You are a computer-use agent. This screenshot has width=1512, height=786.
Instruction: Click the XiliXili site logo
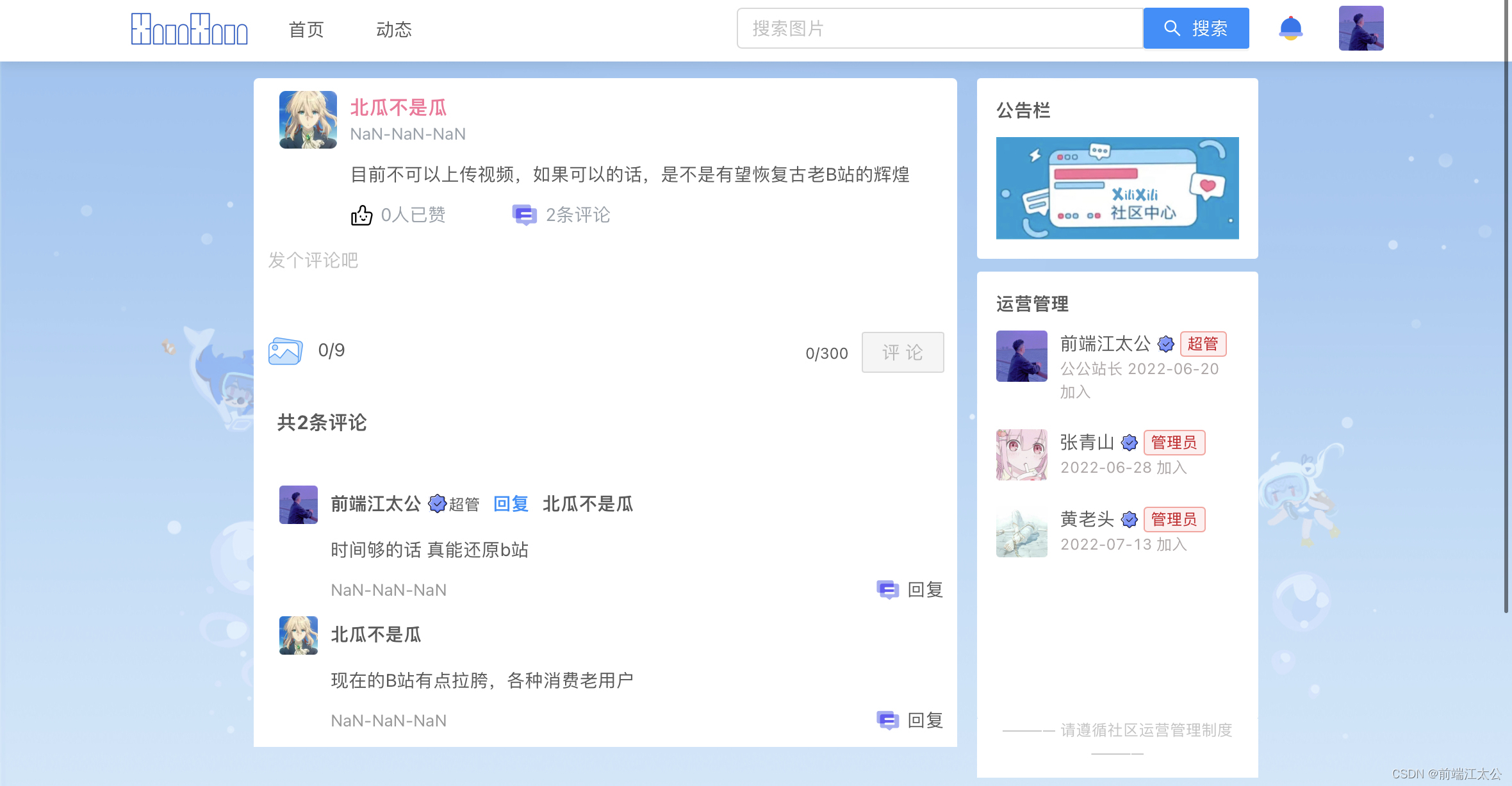(189, 28)
